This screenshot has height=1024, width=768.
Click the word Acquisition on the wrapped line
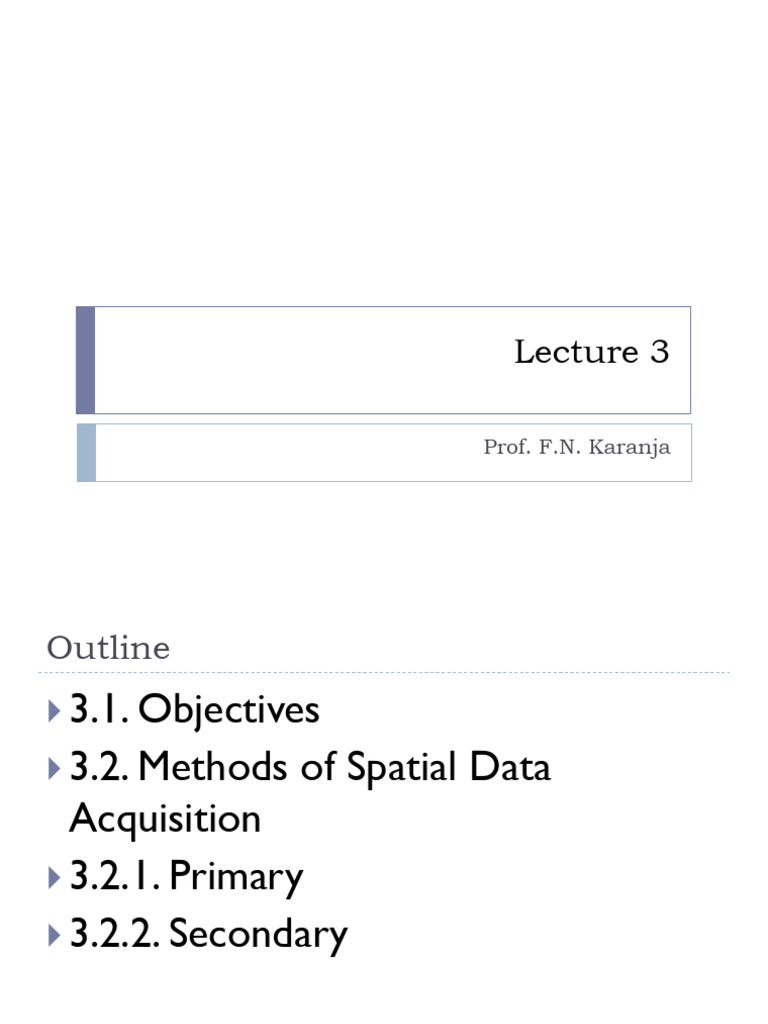point(165,819)
